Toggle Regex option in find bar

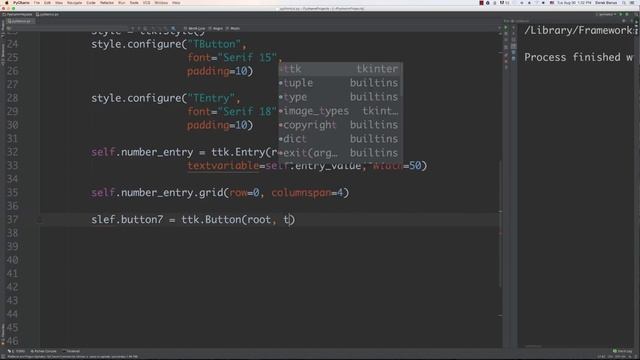coord(216,29)
